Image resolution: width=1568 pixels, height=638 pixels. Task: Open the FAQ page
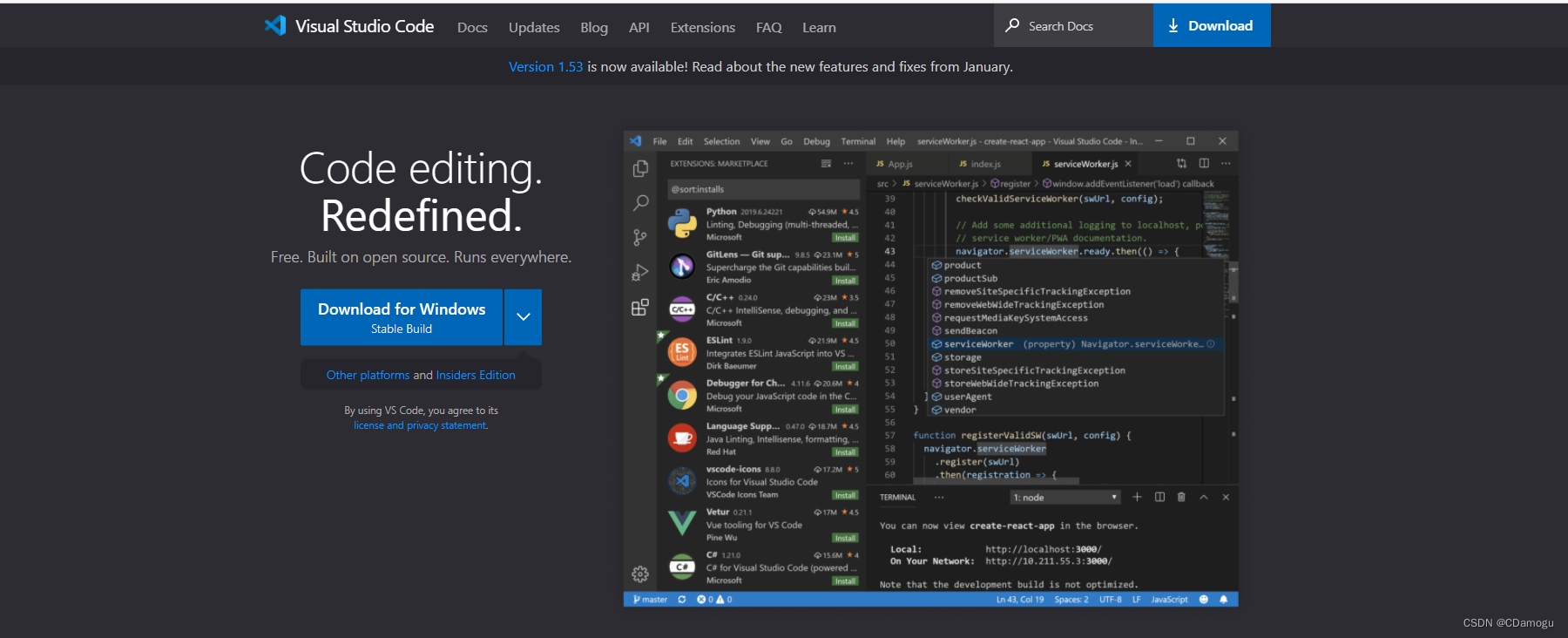pyautogui.click(x=769, y=27)
